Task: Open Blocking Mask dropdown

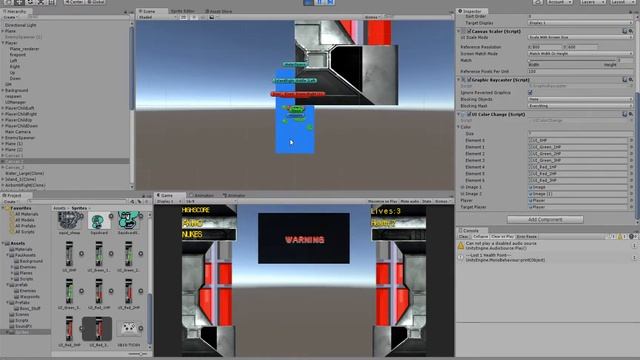Action: [580, 106]
